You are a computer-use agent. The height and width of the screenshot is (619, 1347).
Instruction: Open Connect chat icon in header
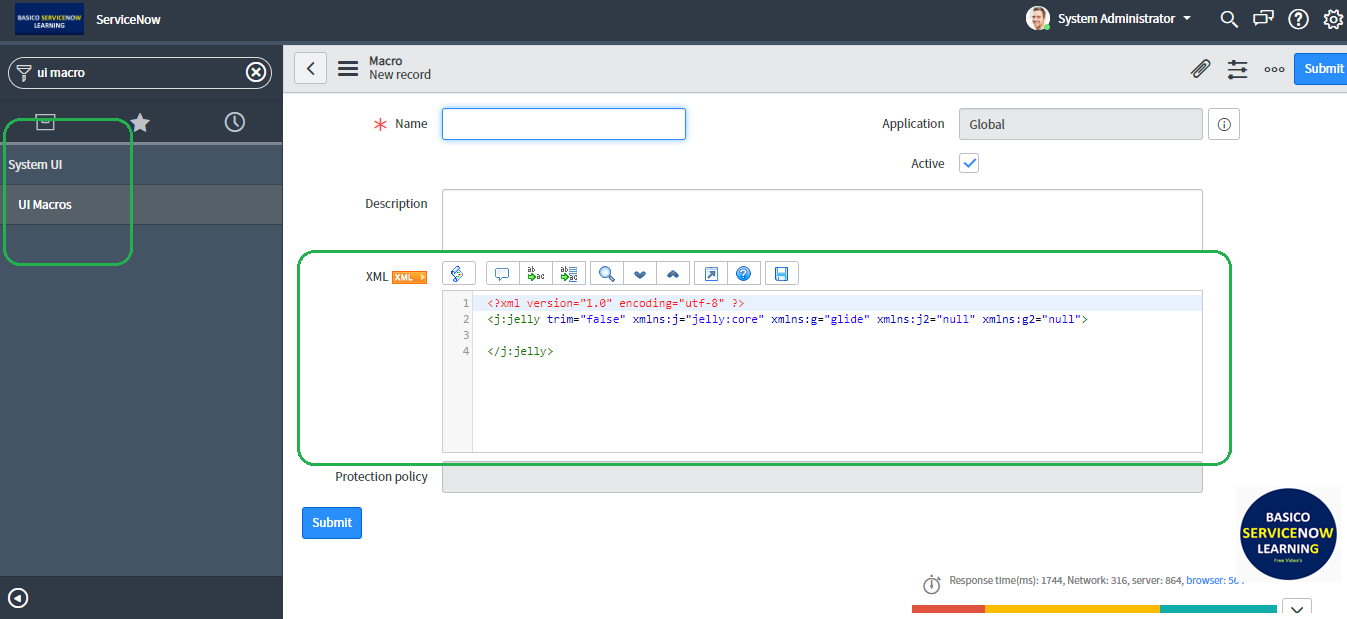tap(1264, 19)
